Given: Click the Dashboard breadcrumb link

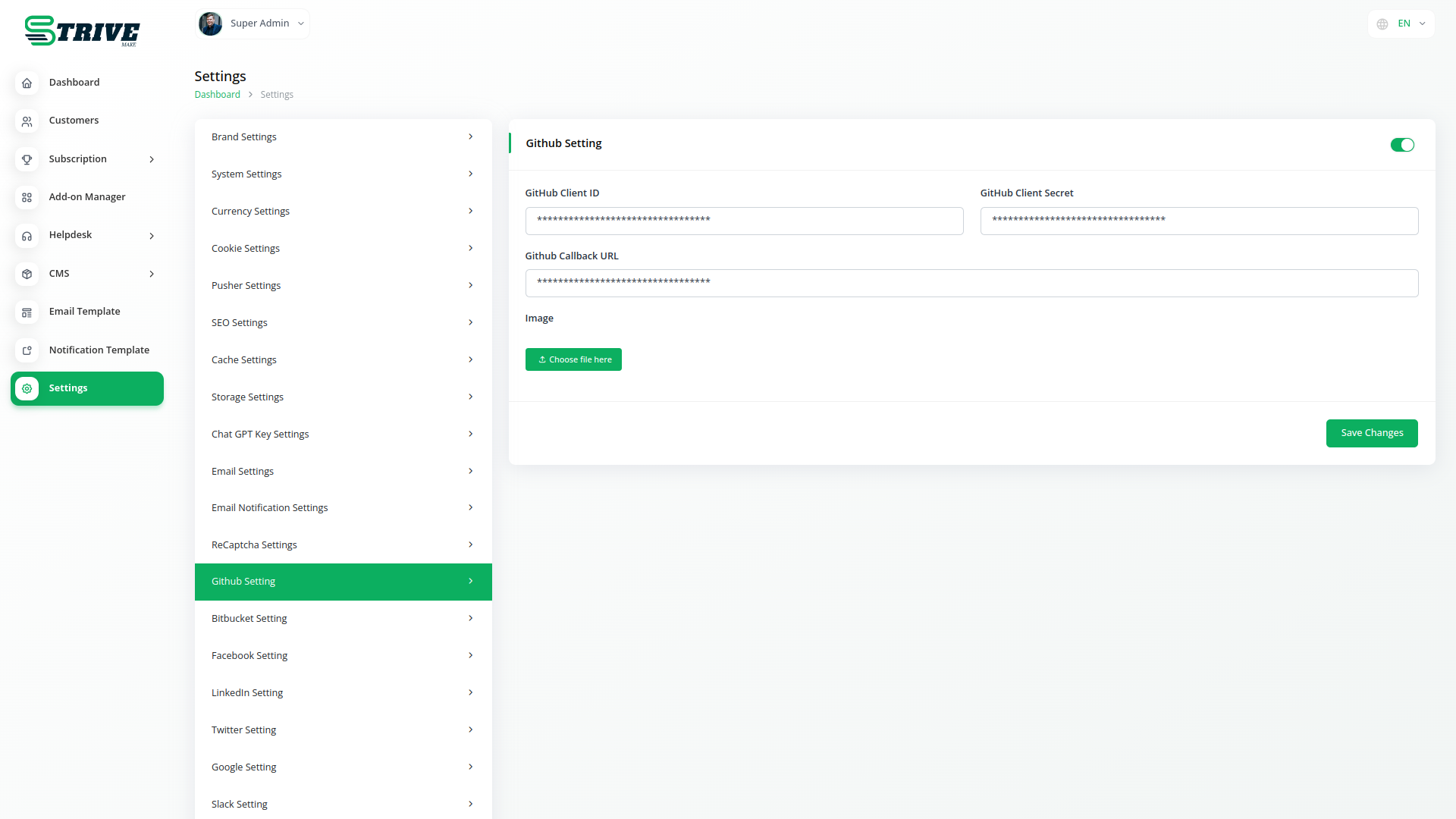Looking at the screenshot, I should (217, 95).
